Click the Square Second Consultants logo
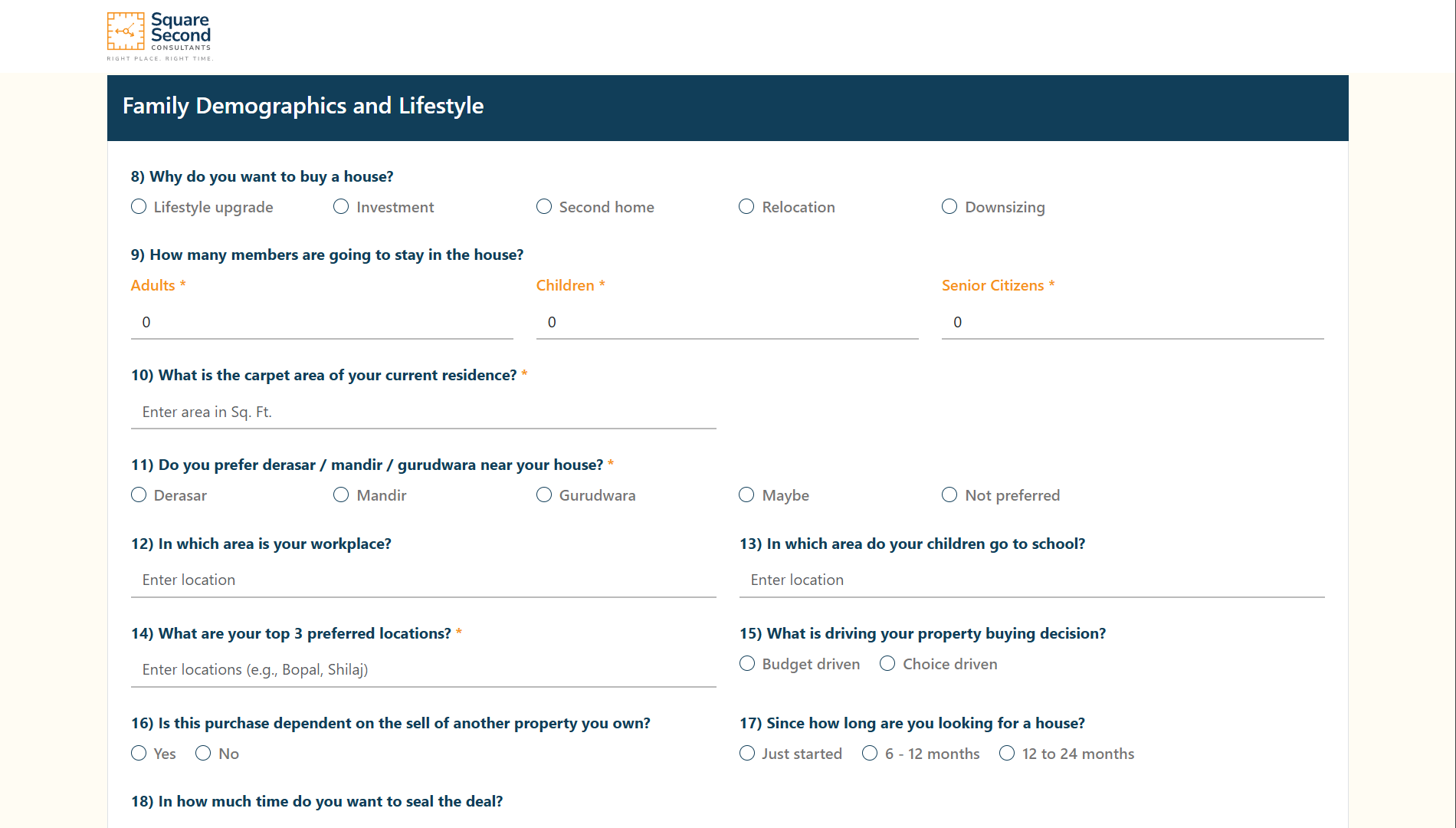Viewport: 1456px width, 828px height. (159, 36)
